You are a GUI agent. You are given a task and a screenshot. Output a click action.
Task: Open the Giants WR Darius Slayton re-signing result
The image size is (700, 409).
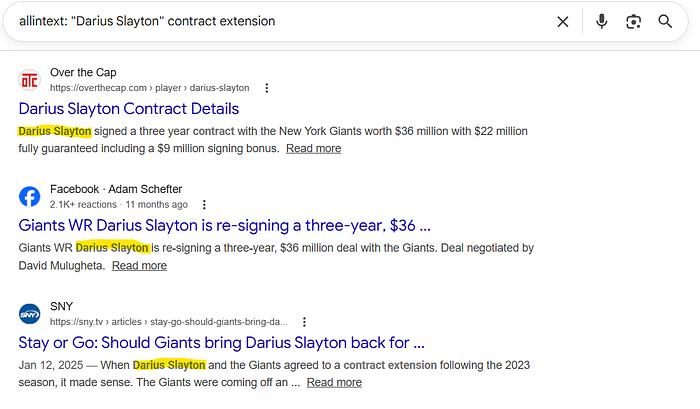(224, 226)
